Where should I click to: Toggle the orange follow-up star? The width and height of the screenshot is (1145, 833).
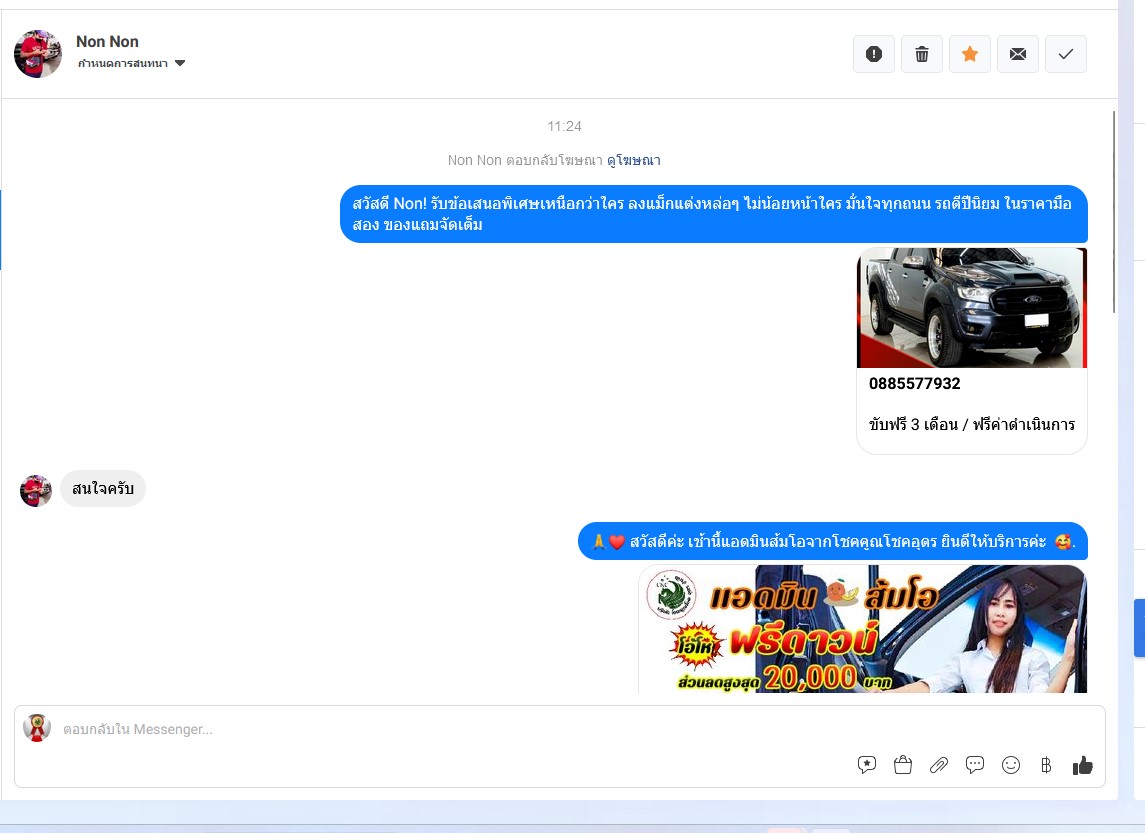(970, 54)
